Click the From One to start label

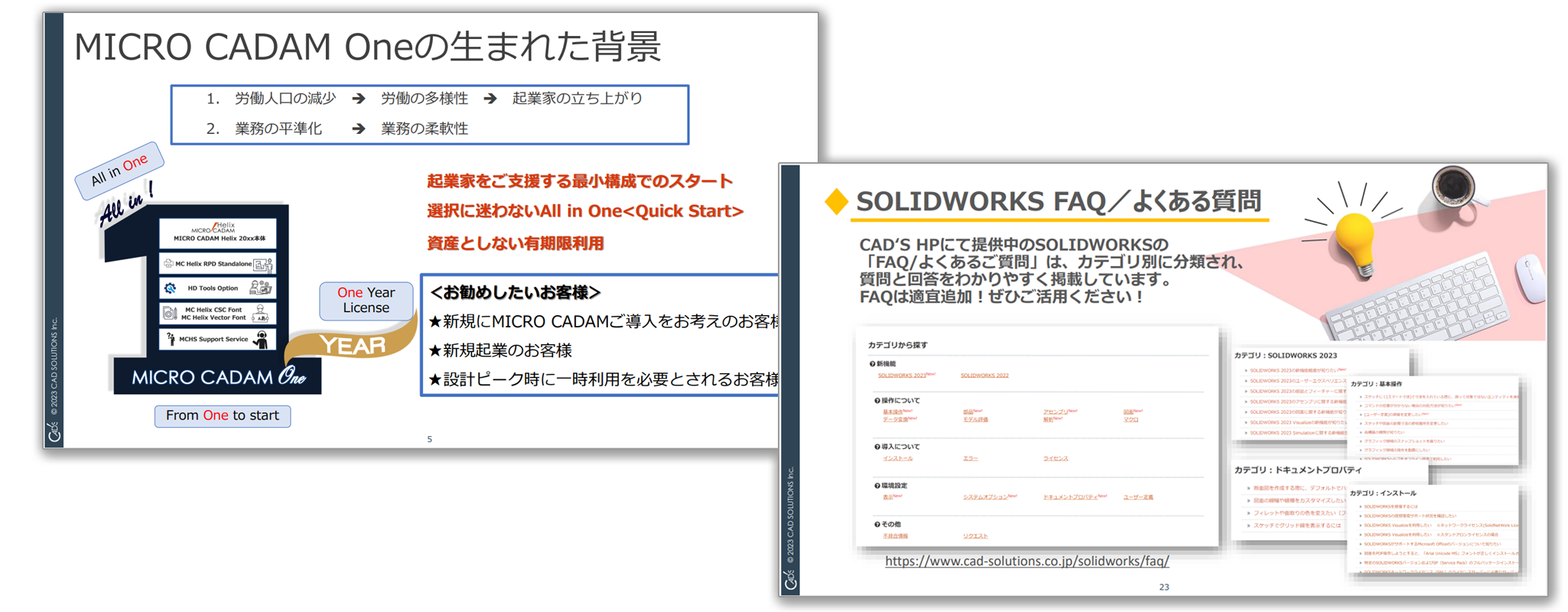(x=222, y=415)
